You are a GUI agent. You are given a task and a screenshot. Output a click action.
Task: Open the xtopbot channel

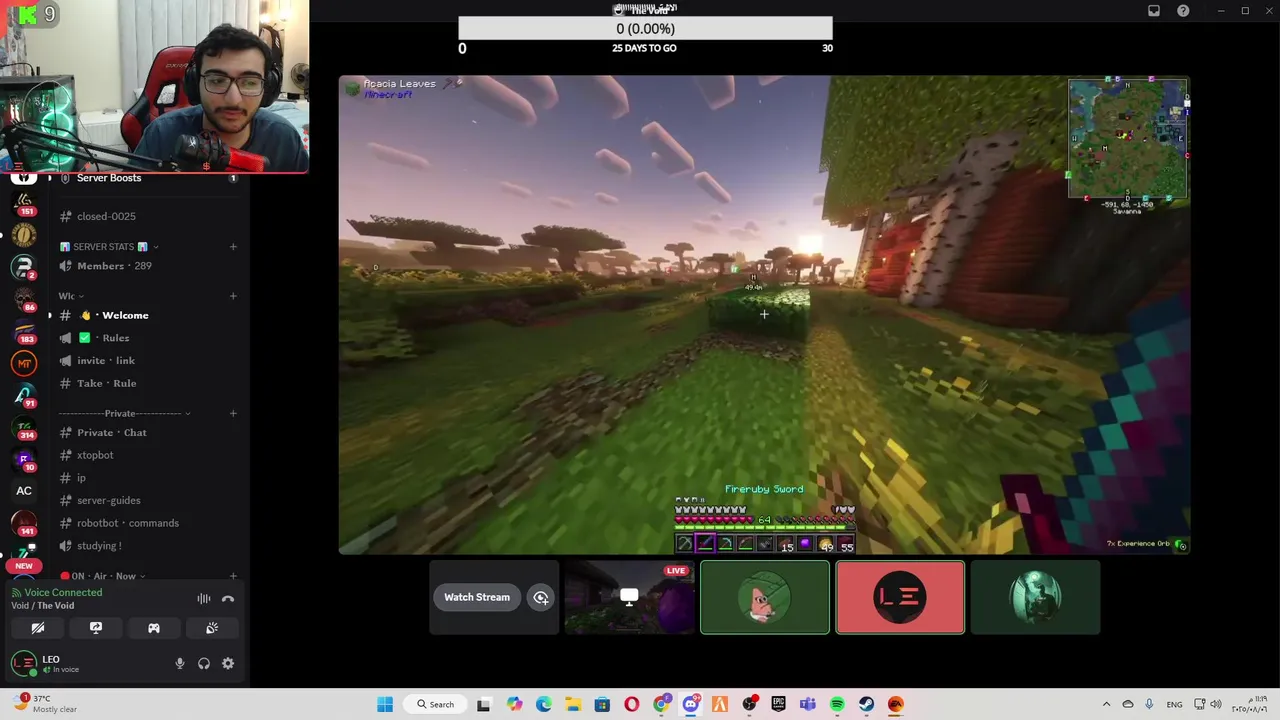pyautogui.click(x=95, y=455)
